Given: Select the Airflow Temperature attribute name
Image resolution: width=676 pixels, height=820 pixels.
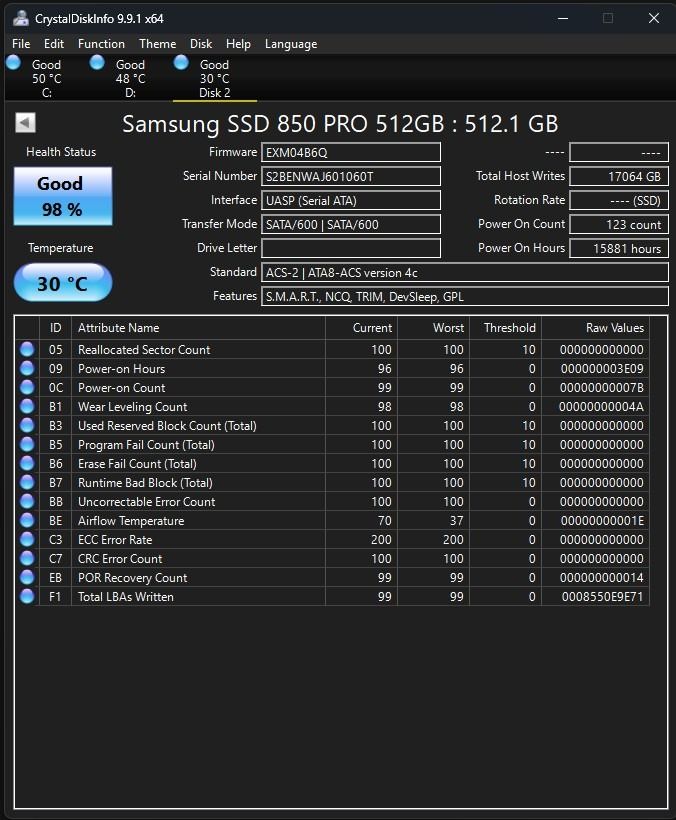Looking at the screenshot, I should pyautogui.click(x=131, y=520).
